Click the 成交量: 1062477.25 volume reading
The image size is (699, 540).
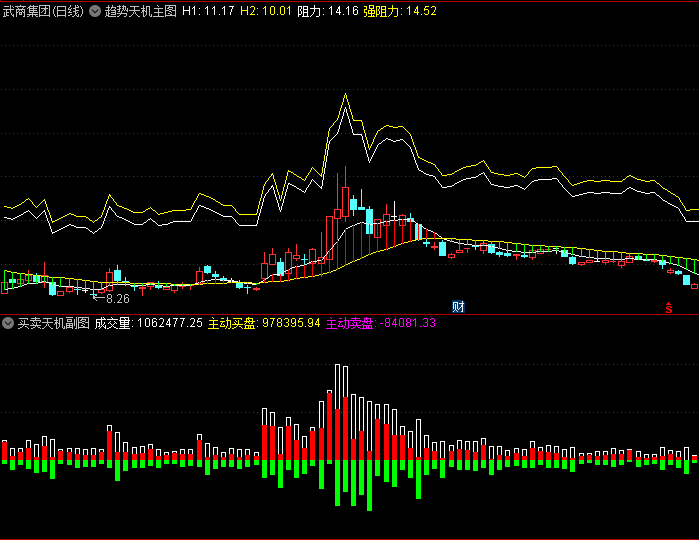pyautogui.click(x=148, y=323)
